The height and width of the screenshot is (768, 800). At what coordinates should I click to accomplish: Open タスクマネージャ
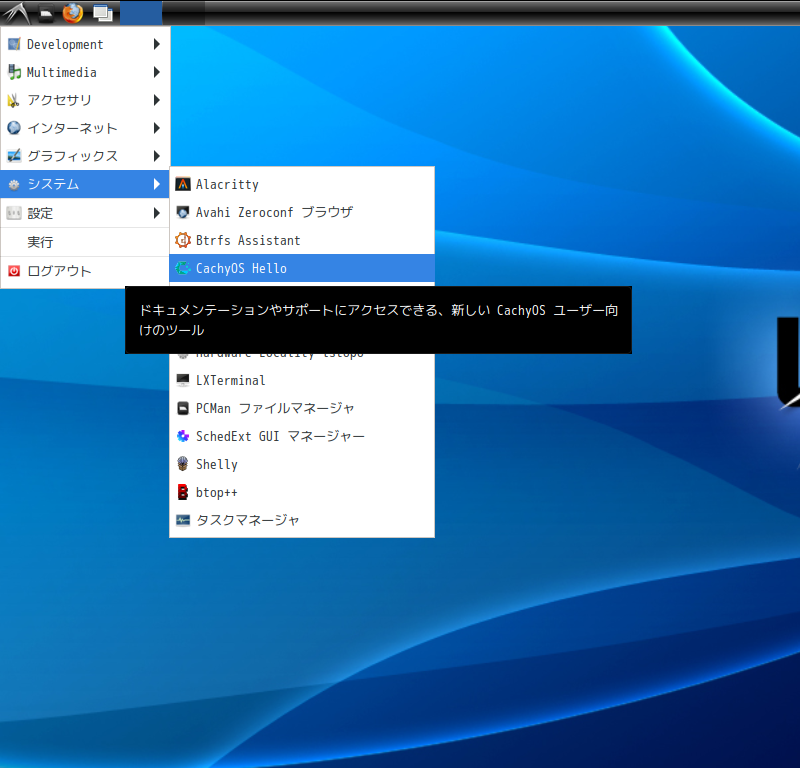click(302, 520)
